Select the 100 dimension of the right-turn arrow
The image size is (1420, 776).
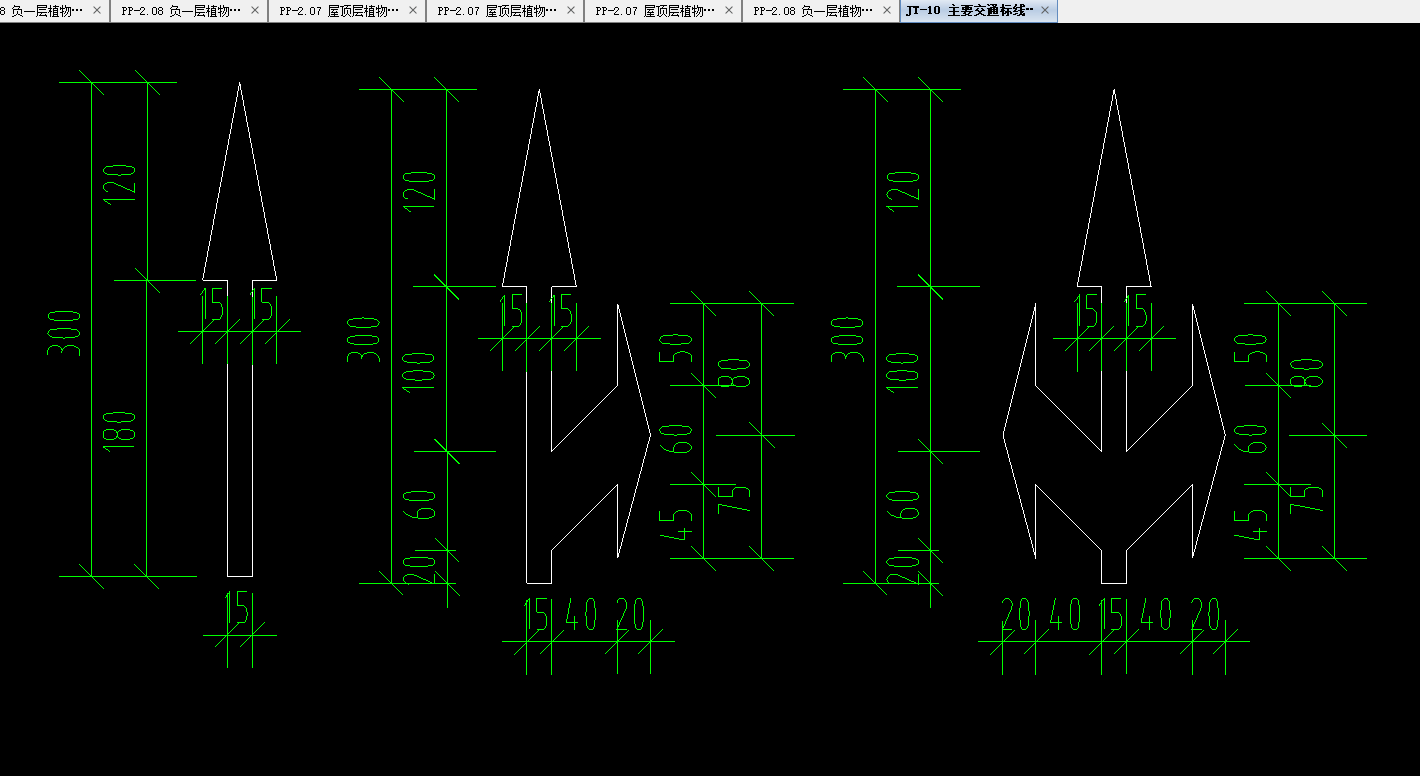click(420, 371)
